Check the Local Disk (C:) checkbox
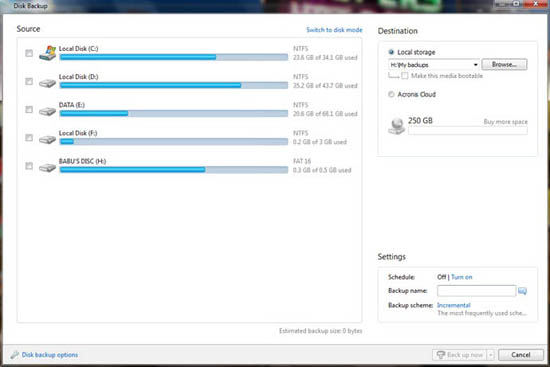 pyautogui.click(x=29, y=53)
